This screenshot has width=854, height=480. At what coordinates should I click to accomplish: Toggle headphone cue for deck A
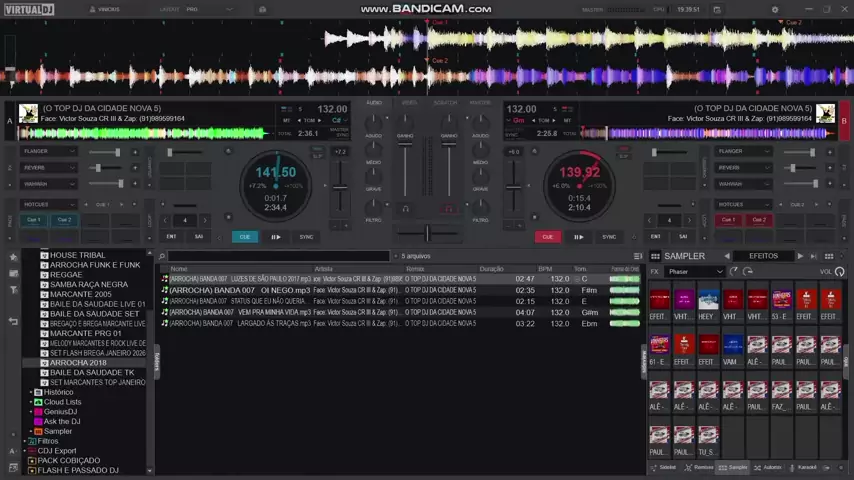click(x=405, y=208)
